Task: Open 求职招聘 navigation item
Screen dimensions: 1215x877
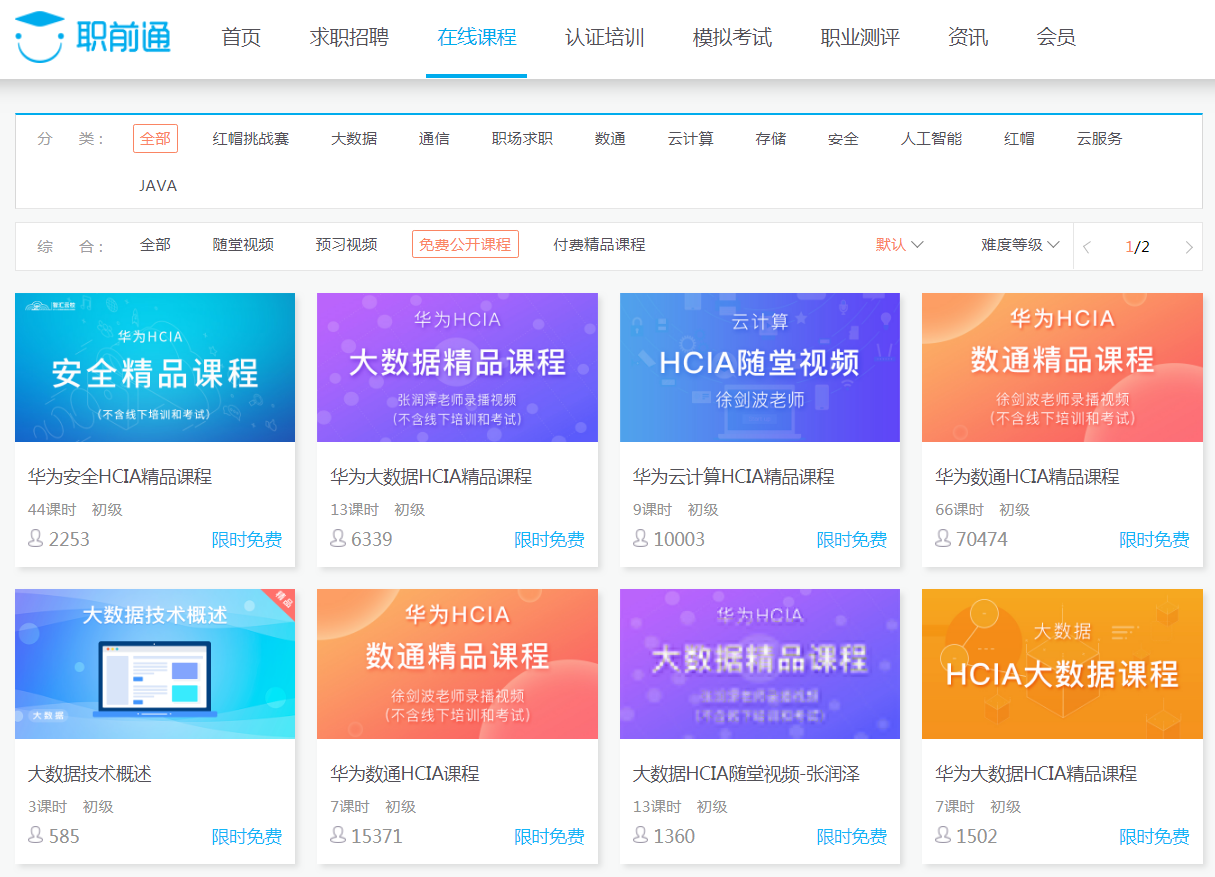Action: [349, 38]
